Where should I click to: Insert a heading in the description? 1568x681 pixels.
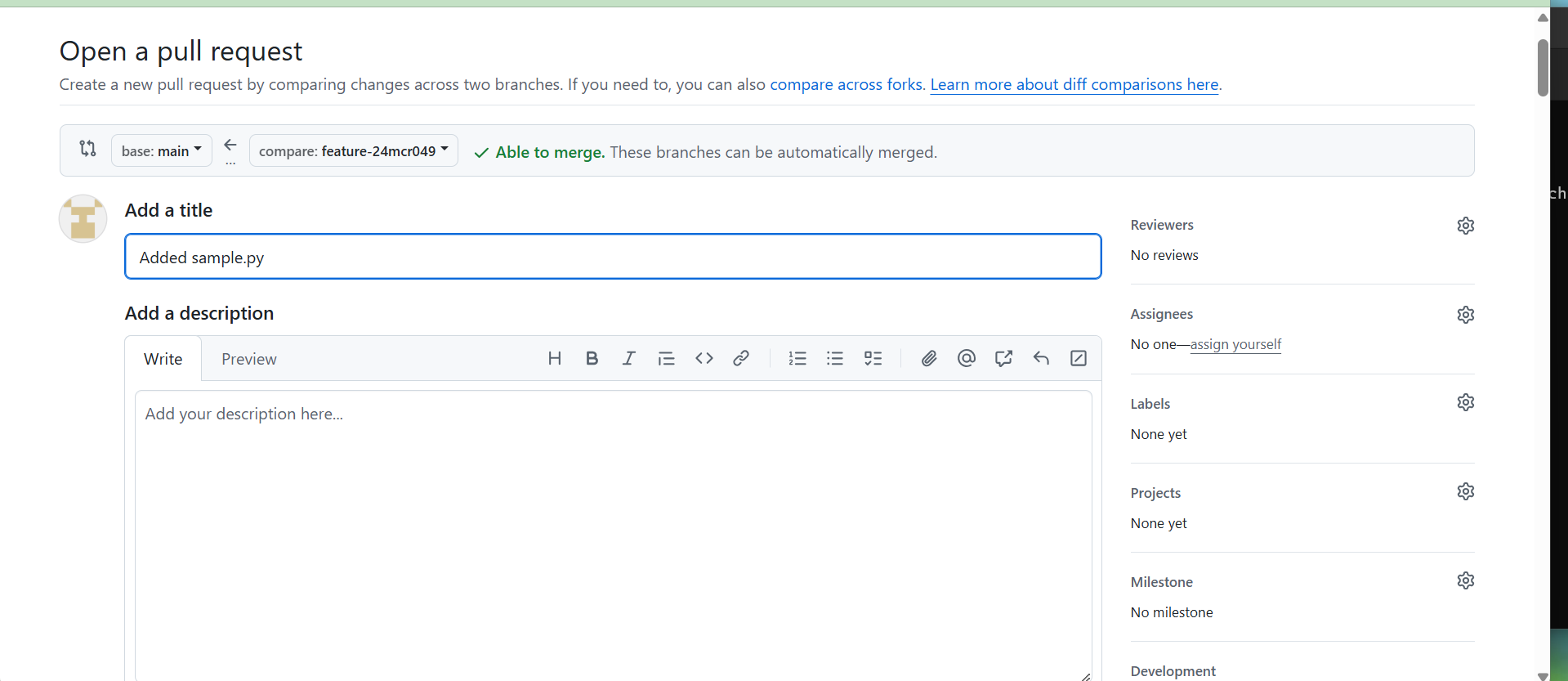click(555, 358)
